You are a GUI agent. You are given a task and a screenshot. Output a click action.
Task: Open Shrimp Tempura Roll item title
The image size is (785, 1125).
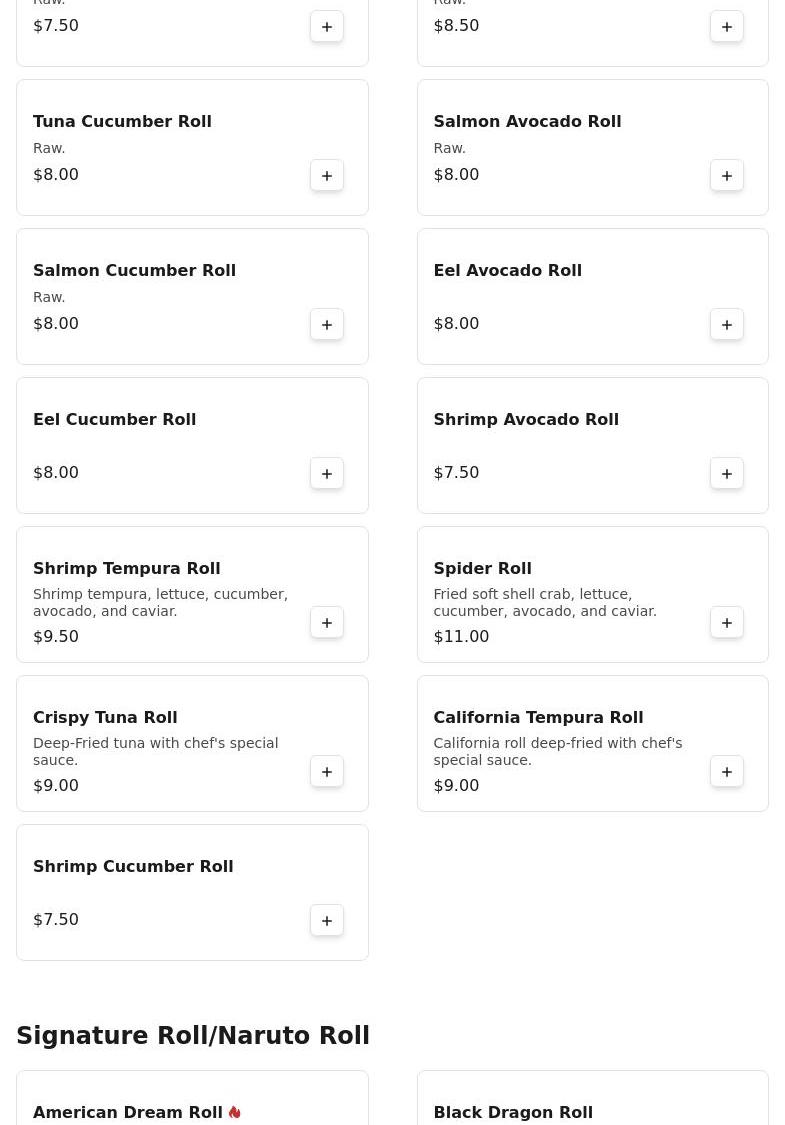tap(126, 568)
